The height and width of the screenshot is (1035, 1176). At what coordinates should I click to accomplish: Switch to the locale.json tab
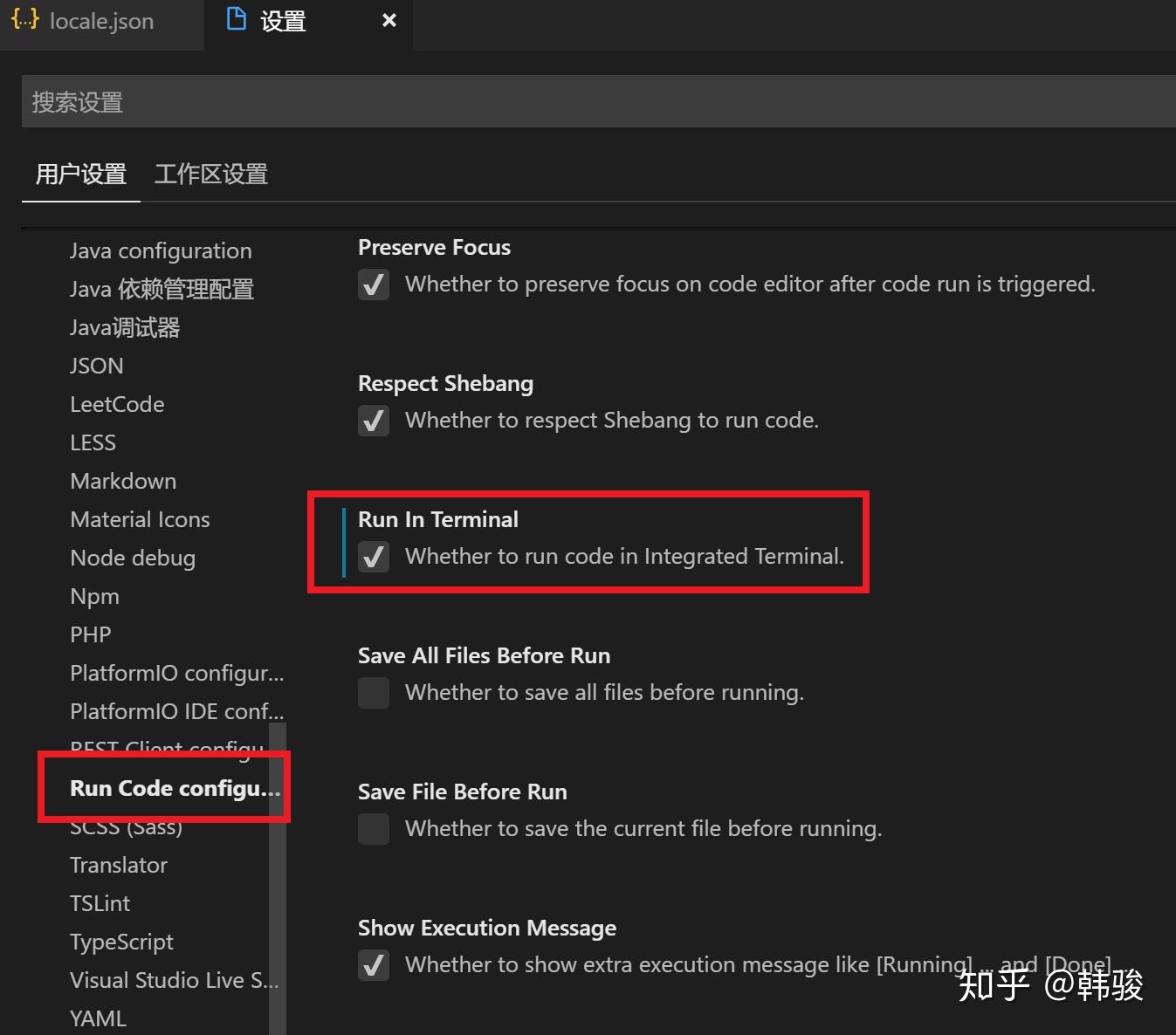(100, 19)
